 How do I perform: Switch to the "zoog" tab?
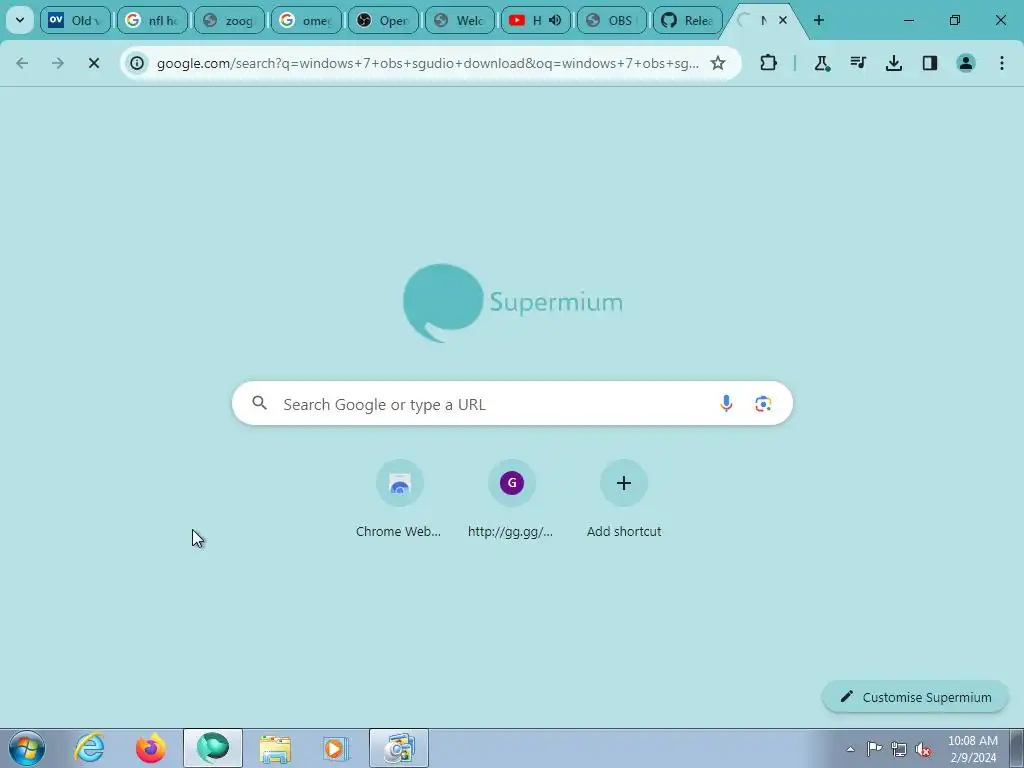tap(229, 20)
